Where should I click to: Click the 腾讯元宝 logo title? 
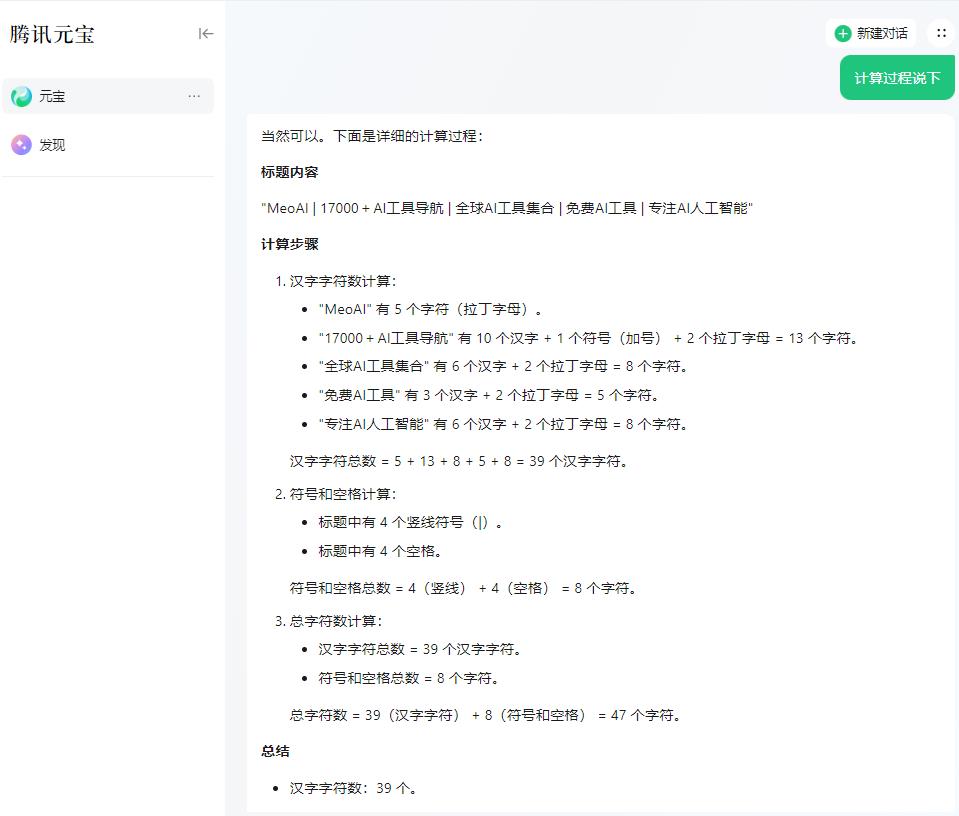(x=52, y=34)
